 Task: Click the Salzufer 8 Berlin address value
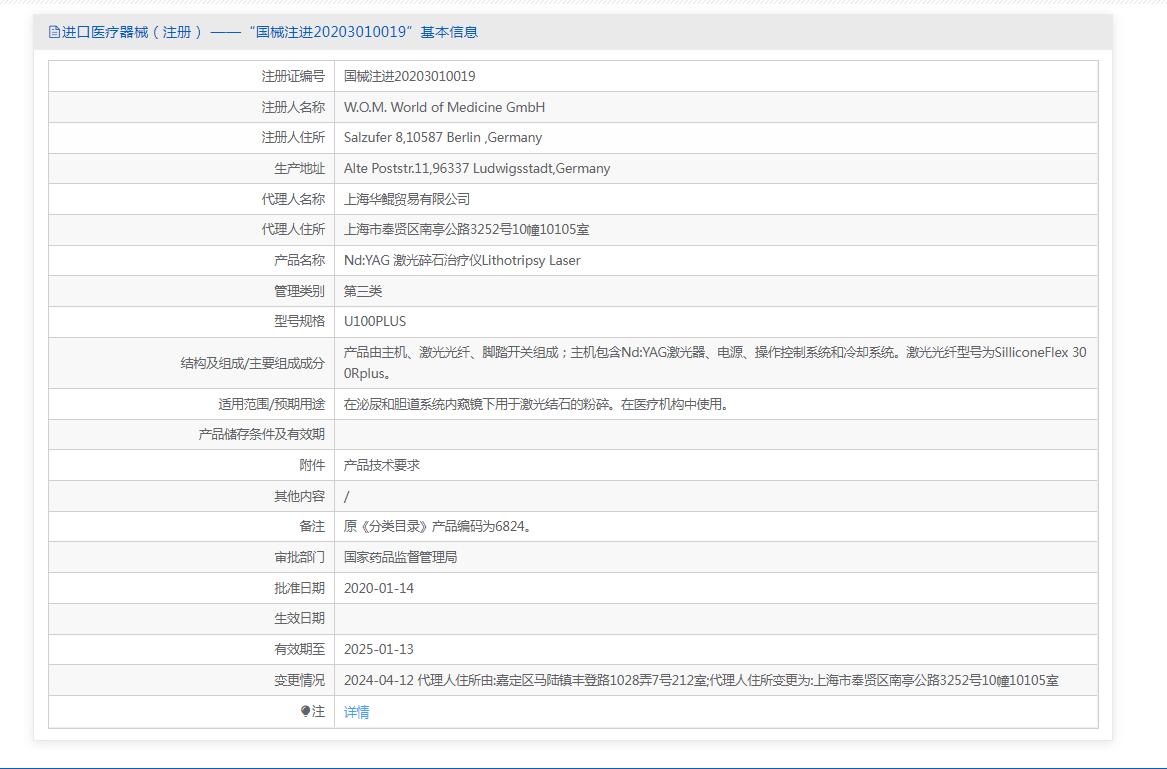click(442, 138)
